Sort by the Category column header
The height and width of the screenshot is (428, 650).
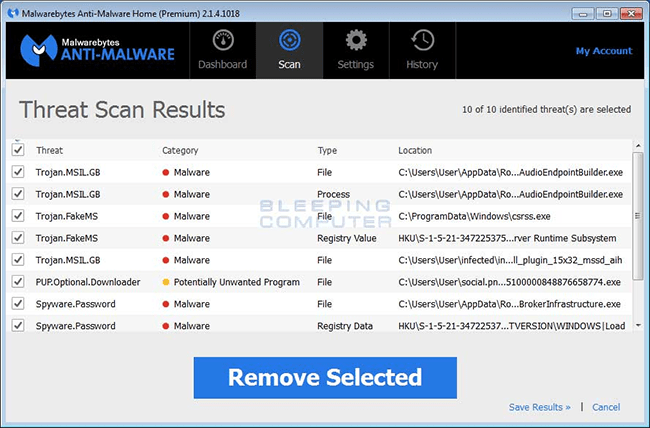point(180,151)
